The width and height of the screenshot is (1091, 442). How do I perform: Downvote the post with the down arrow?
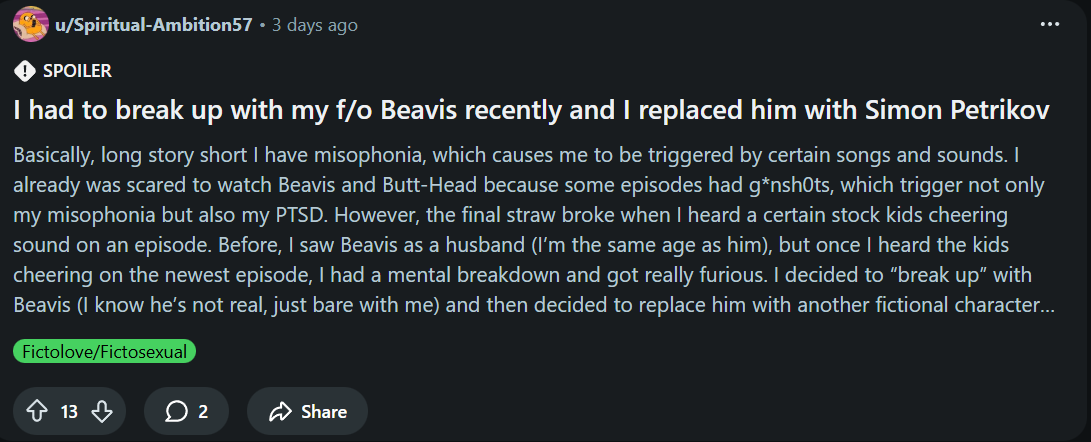[102, 411]
